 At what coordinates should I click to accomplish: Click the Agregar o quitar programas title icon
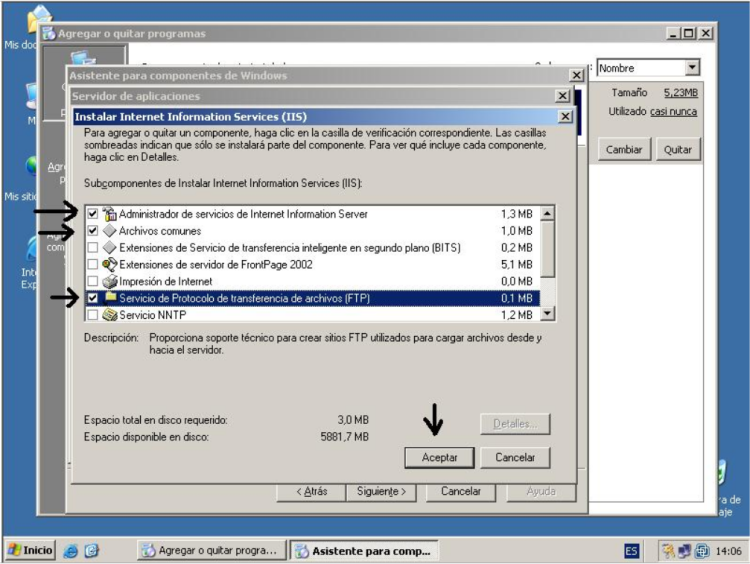pyautogui.click(x=48, y=33)
